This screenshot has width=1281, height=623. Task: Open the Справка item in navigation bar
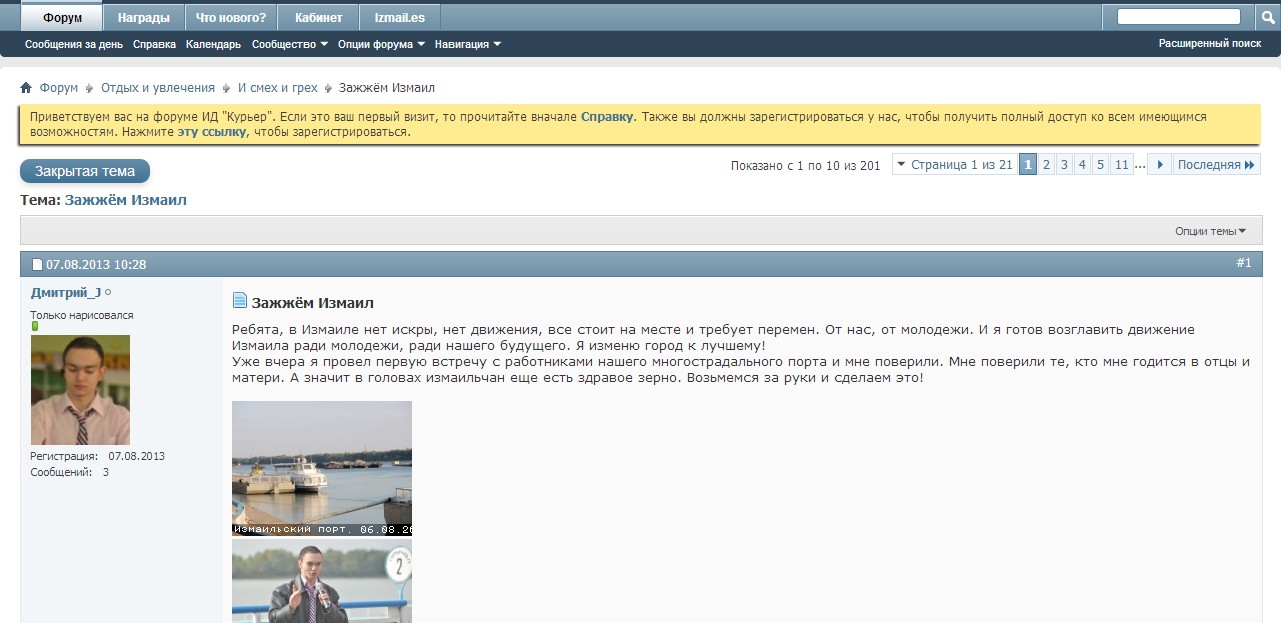(x=154, y=44)
